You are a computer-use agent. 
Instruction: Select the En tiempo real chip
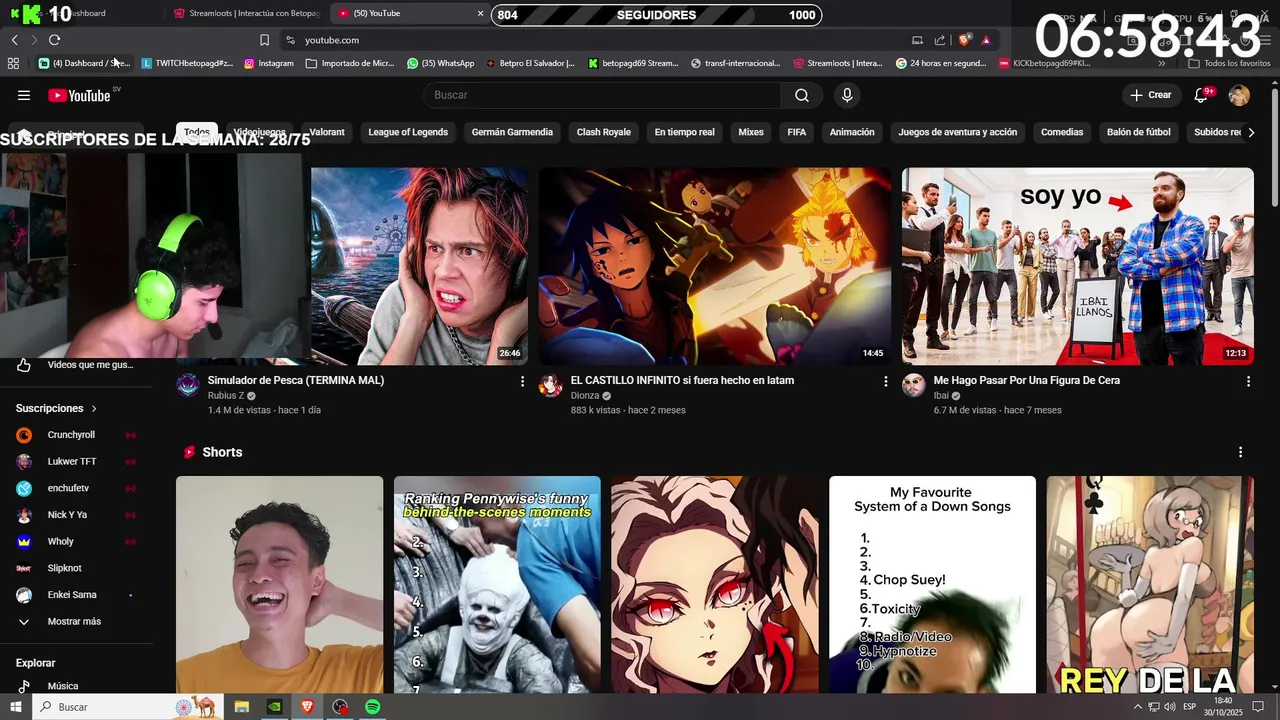(x=685, y=132)
